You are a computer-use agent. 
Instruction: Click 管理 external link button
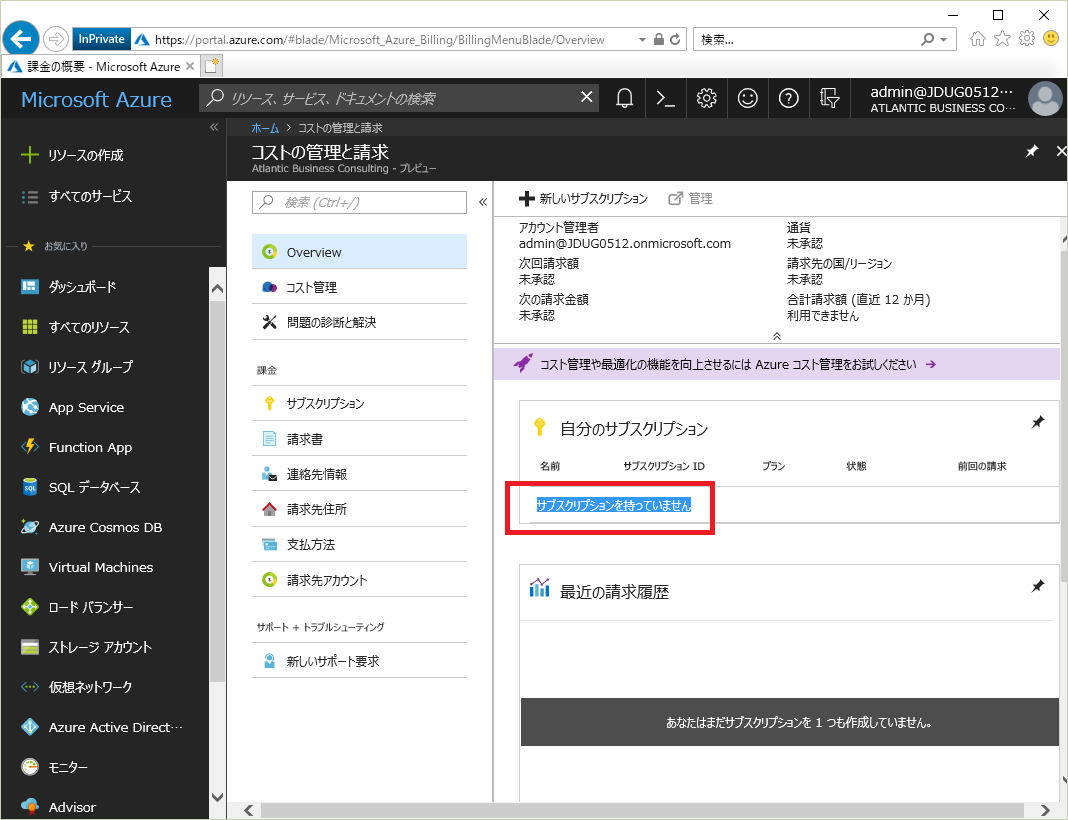point(690,198)
